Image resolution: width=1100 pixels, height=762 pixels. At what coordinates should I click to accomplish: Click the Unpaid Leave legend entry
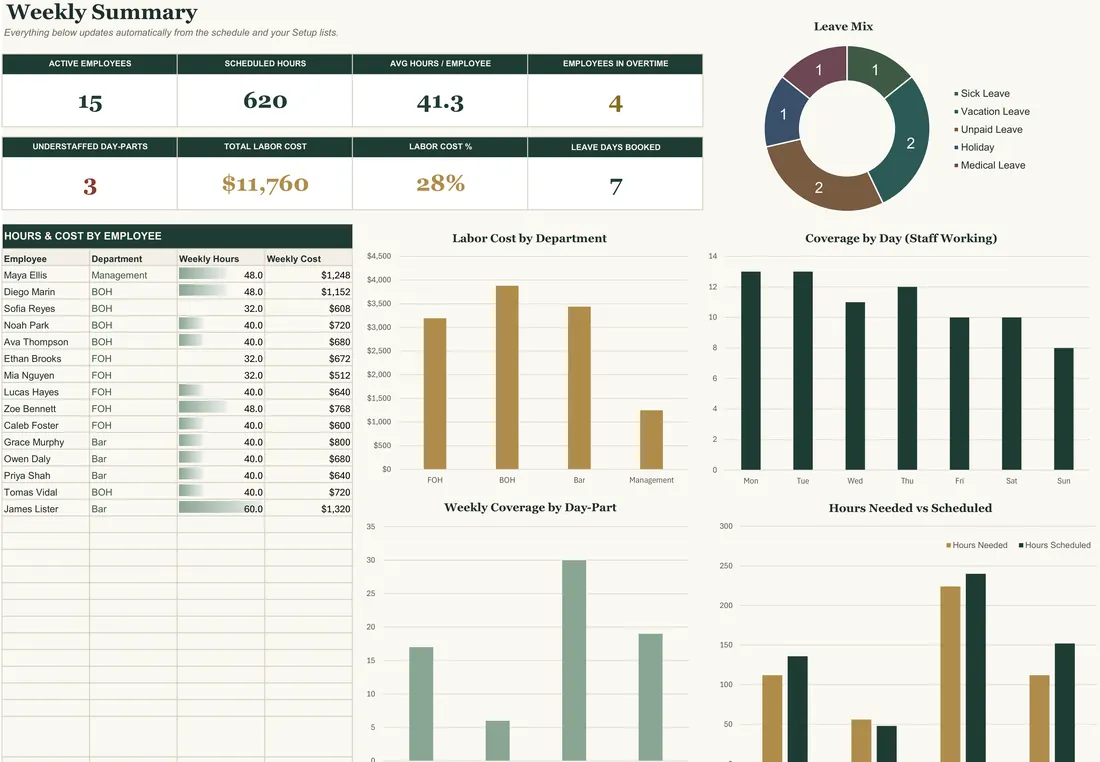988,130
